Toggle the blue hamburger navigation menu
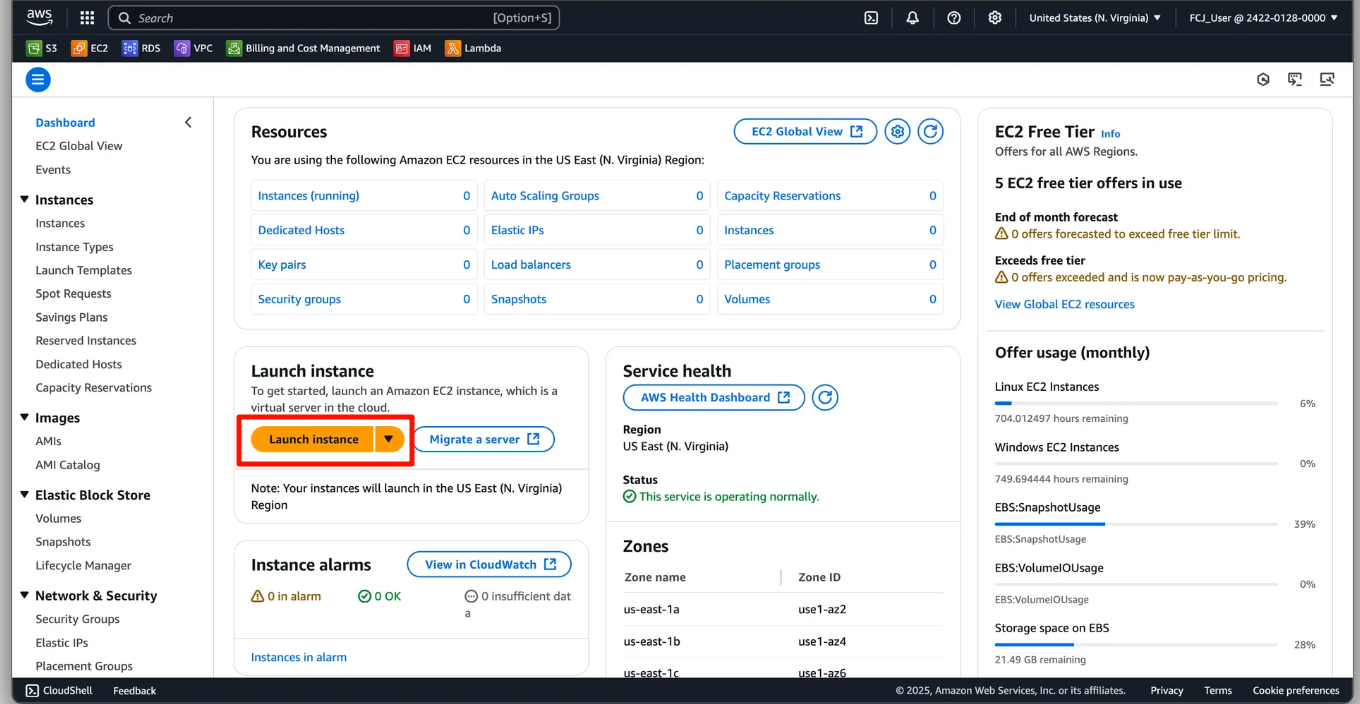The width and height of the screenshot is (1360, 704). [38, 80]
